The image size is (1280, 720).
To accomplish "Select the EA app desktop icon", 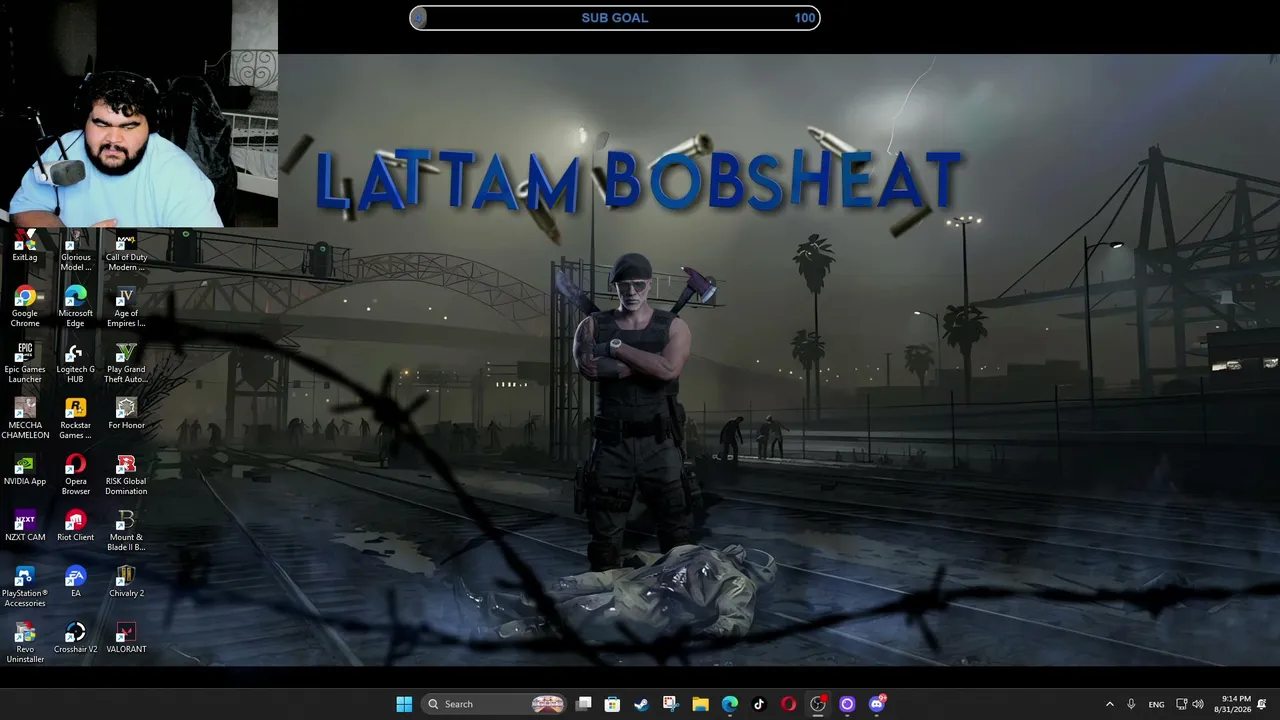I will click(x=75, y=582).
